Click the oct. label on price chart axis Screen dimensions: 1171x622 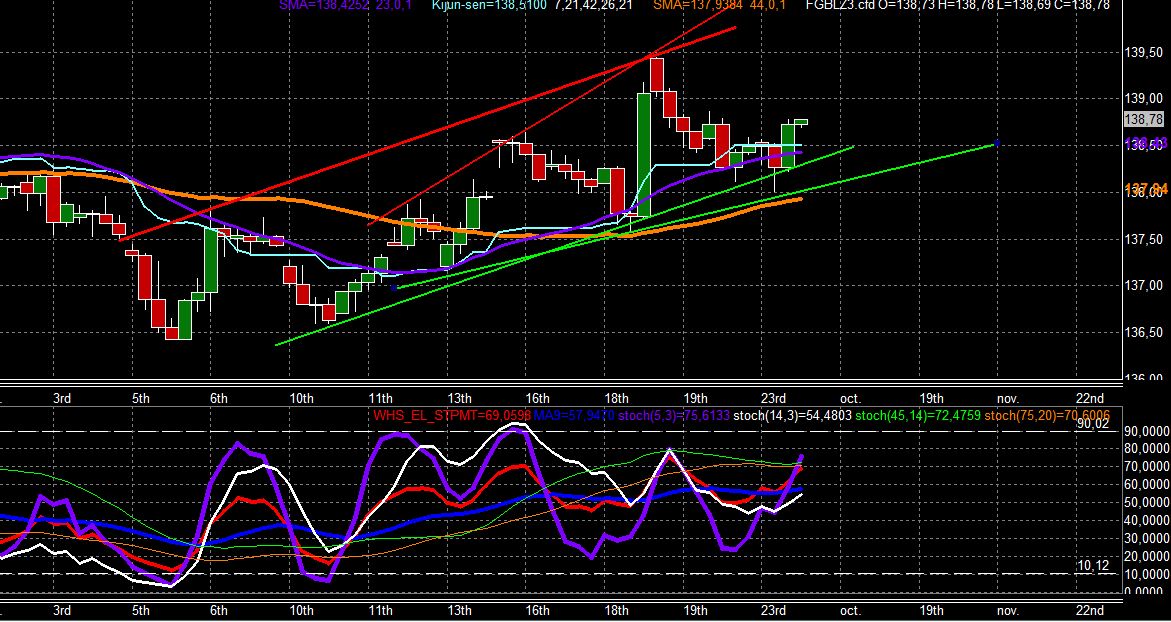(x=851, y=398)
